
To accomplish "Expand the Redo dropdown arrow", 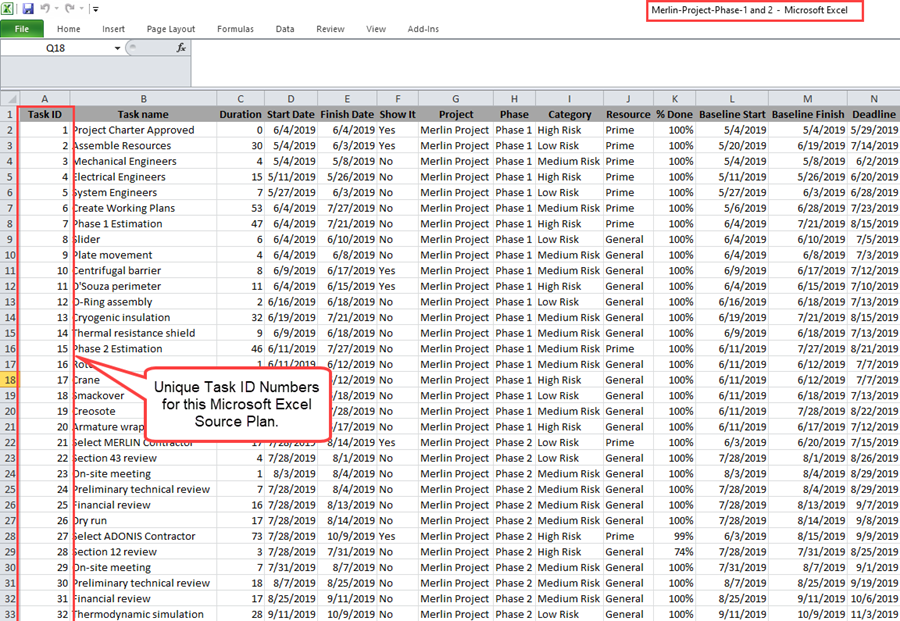I will click(80, 9).
